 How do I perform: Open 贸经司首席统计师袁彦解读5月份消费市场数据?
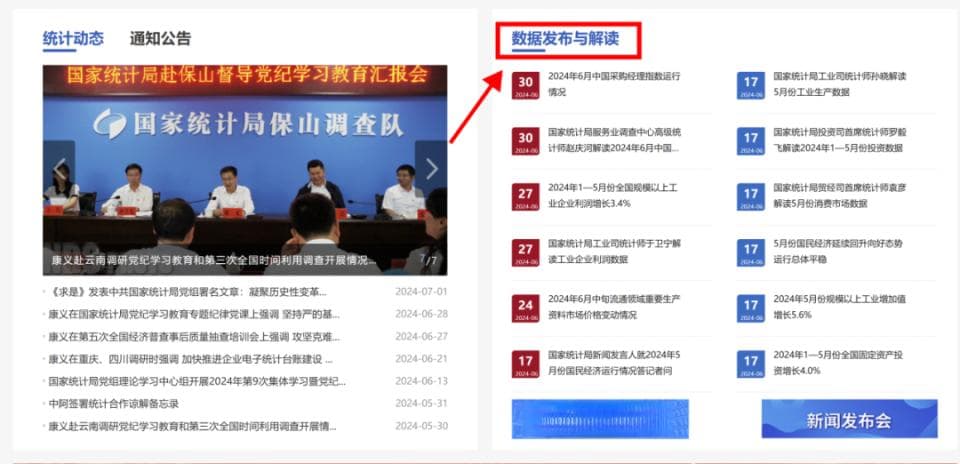840,195
